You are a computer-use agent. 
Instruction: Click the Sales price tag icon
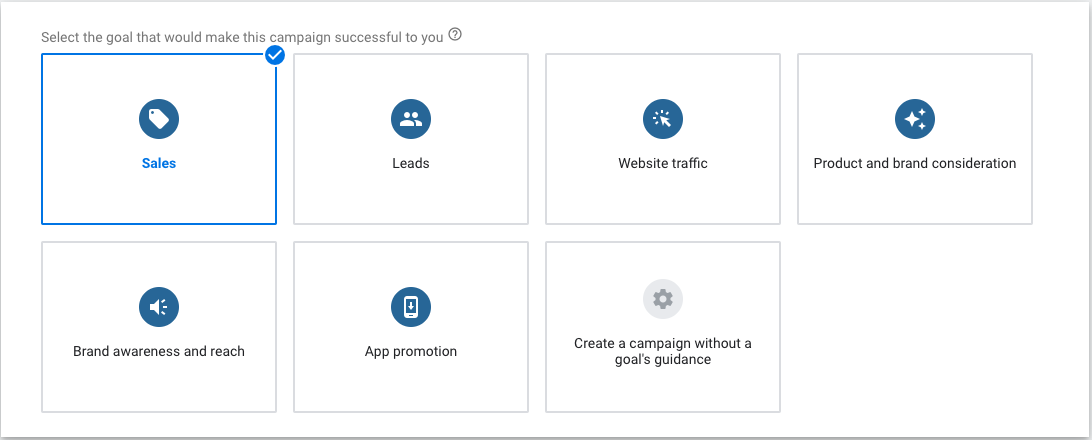pos(158,120)
